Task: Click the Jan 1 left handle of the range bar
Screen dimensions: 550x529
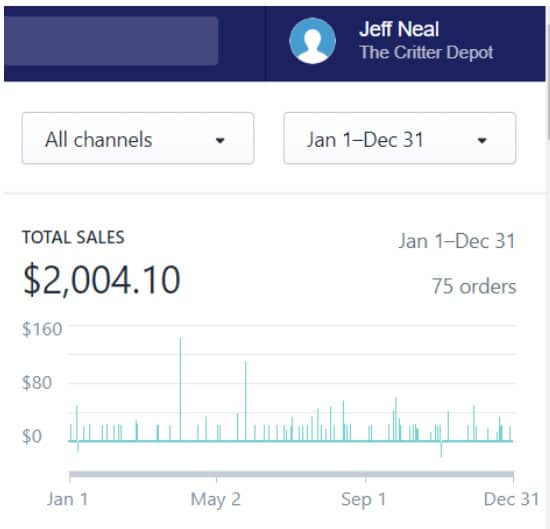Action: pyautogui.click(x=70, y=476)
